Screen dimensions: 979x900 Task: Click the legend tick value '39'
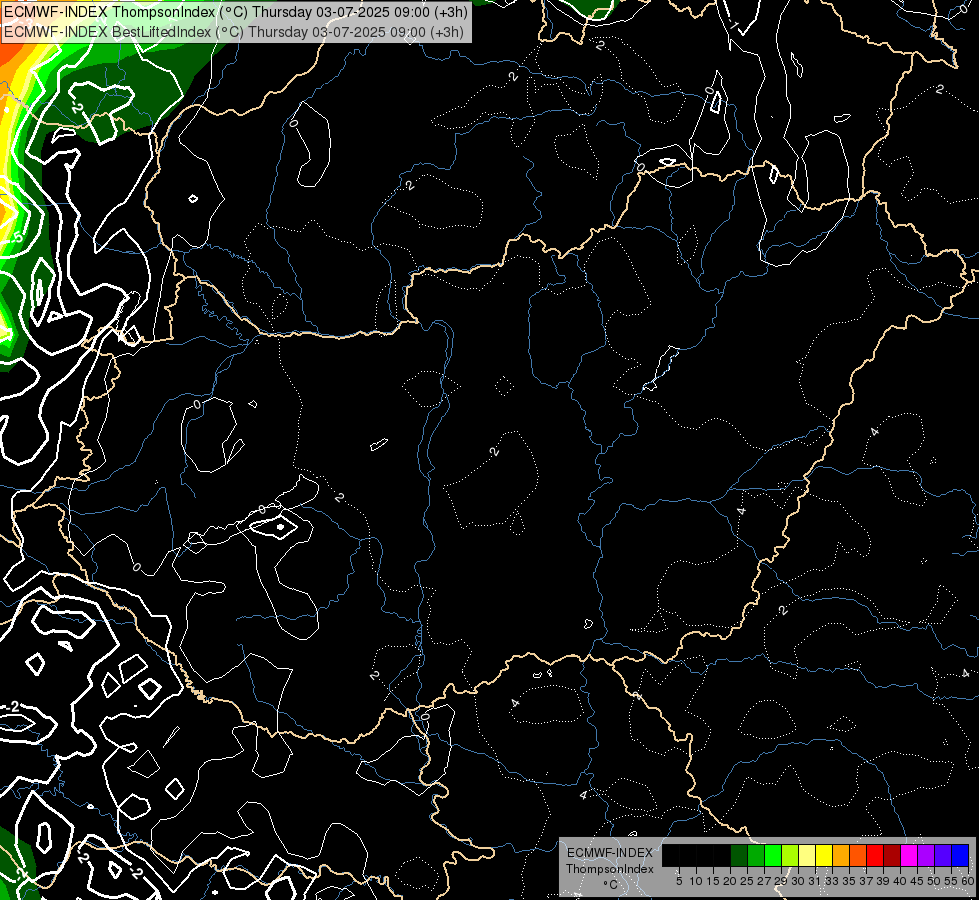883,881
